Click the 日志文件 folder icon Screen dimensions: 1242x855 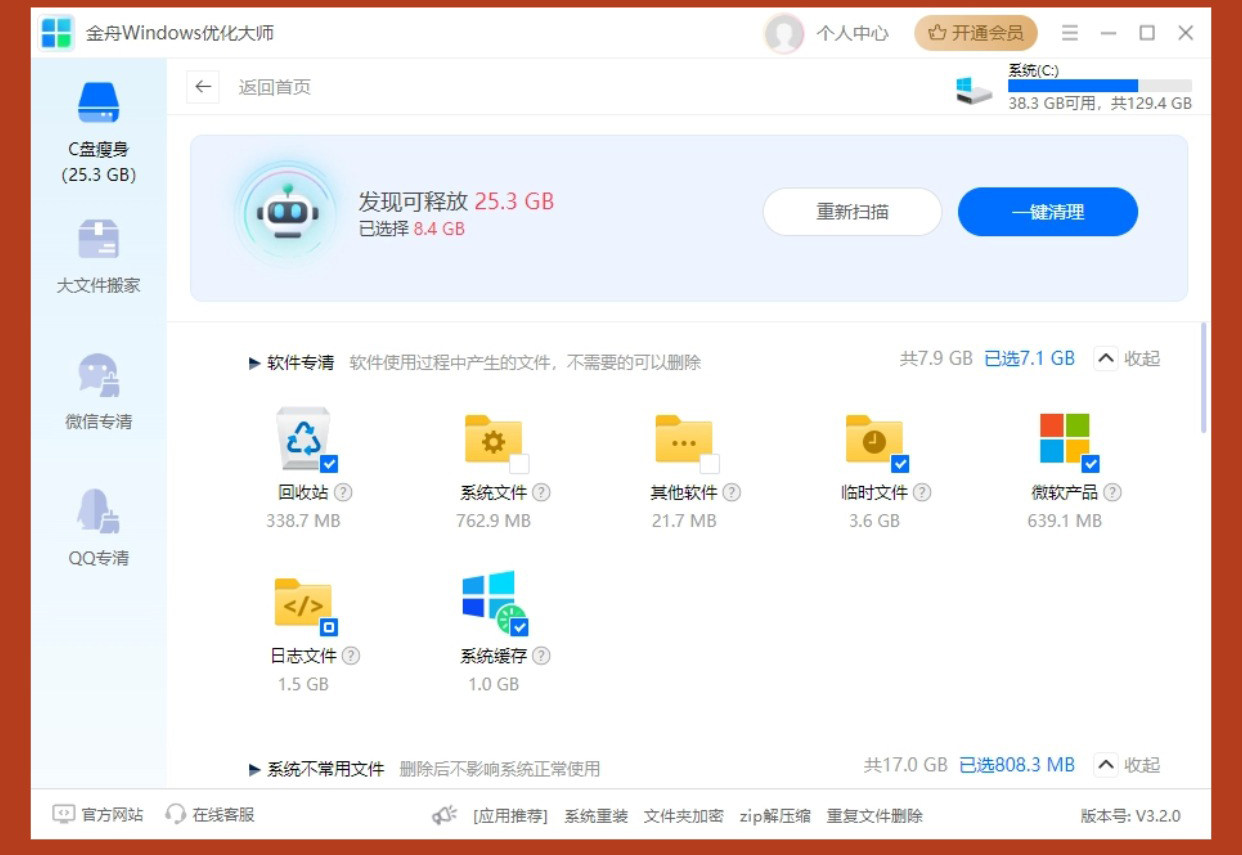(x=302, y=603)
